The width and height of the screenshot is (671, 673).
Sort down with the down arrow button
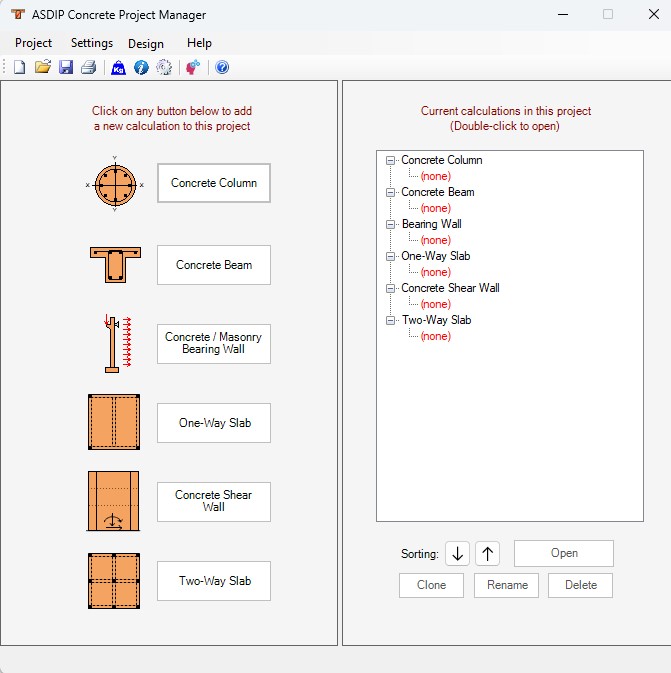point(457,553)
